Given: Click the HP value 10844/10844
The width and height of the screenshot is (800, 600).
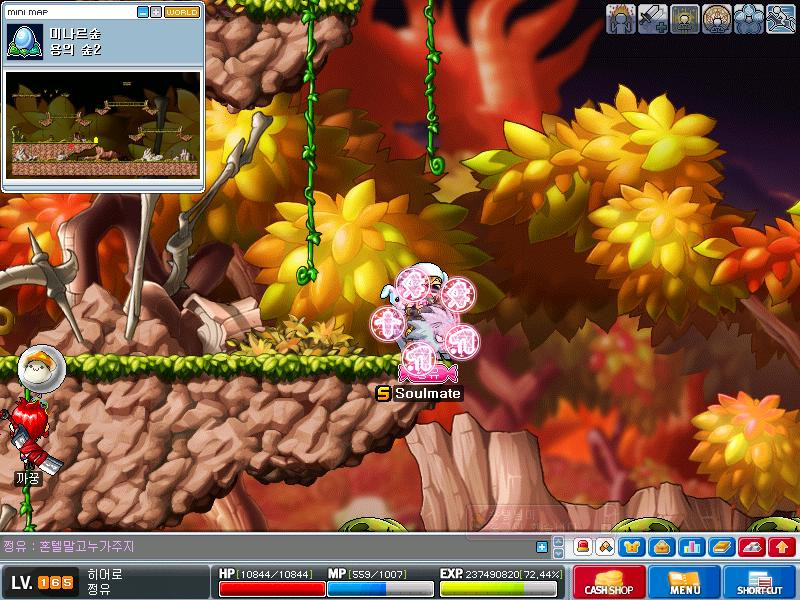Looking at the screenshot, I should tap(275, 574).
